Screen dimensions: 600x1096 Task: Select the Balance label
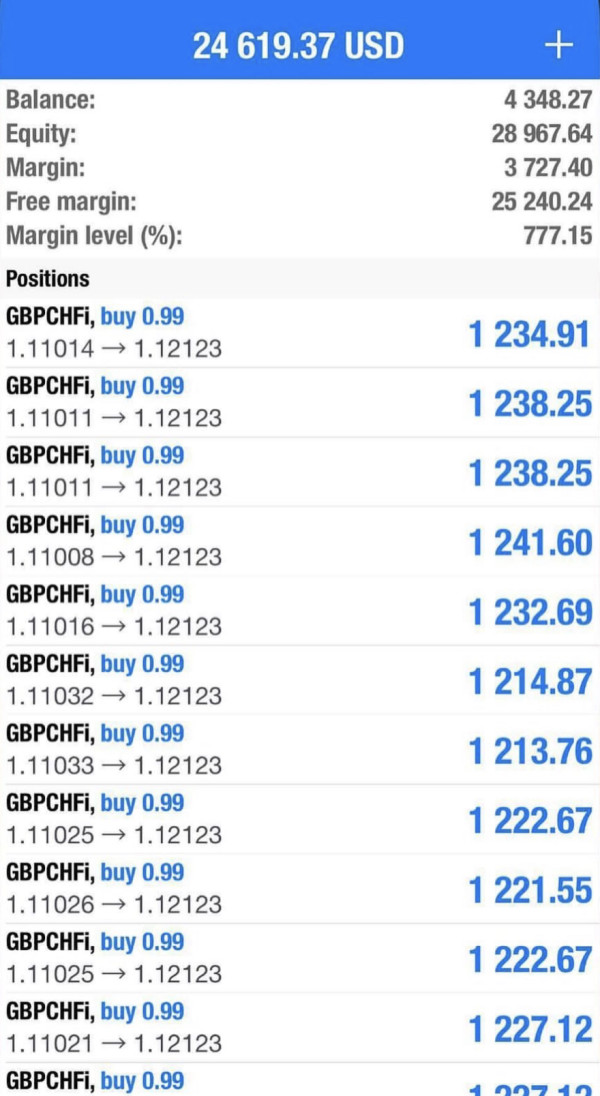pyautogui.click(x=51, y=100)
